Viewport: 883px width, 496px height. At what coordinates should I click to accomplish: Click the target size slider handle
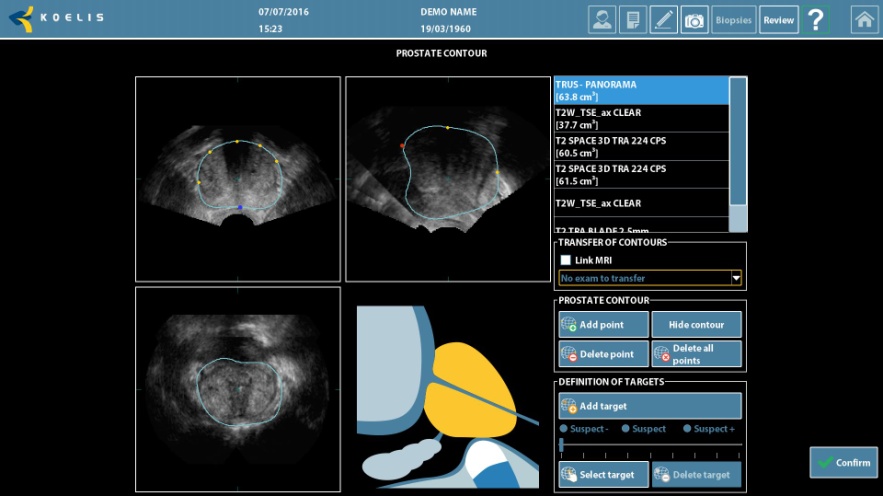[x=561, y=445]
